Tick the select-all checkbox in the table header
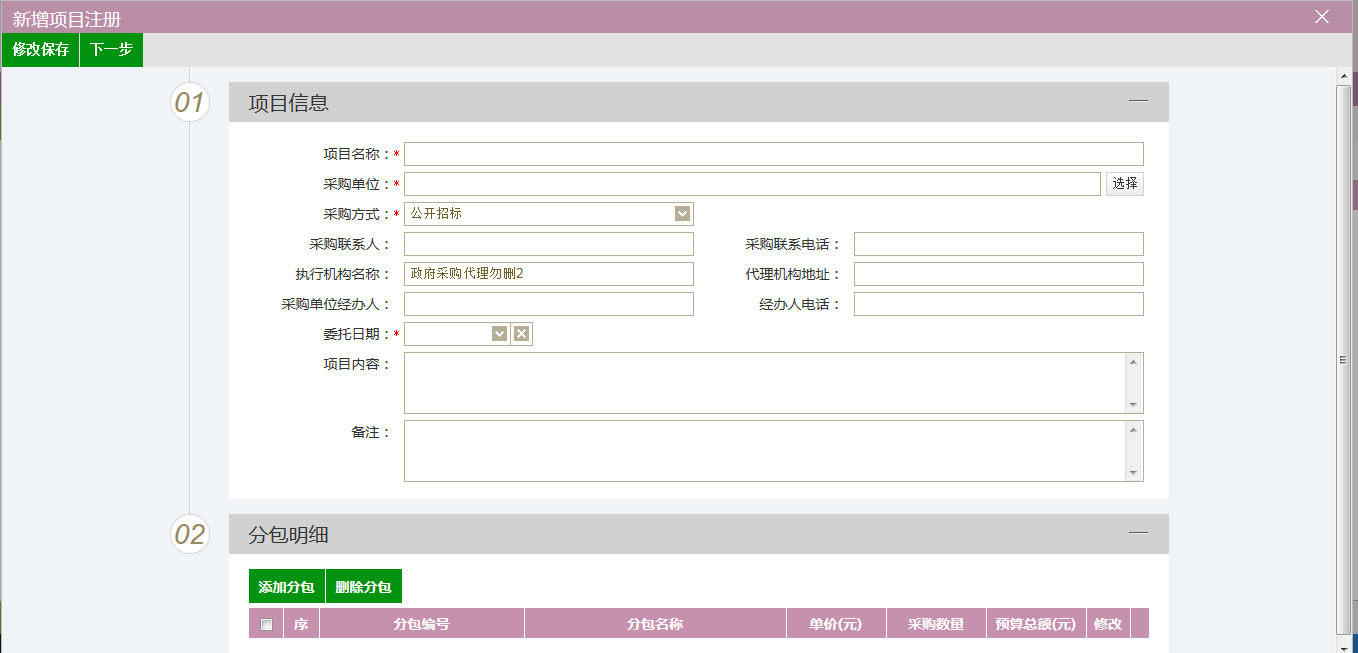Image resolution: width=1358 pixels, height=653 pixels. click(266, 624)
